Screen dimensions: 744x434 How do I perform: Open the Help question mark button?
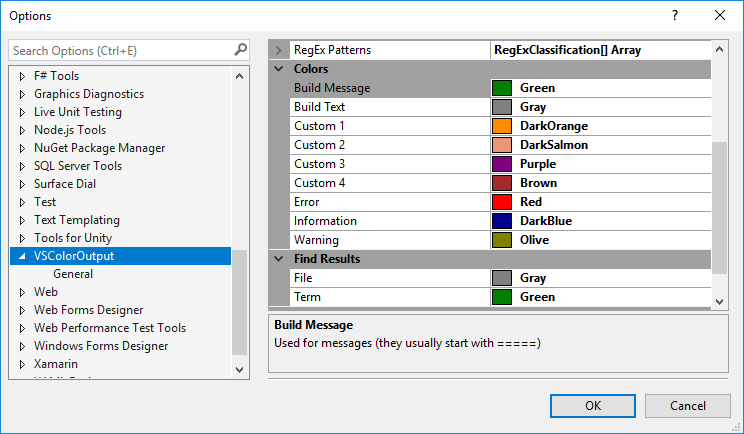point(674,16)
